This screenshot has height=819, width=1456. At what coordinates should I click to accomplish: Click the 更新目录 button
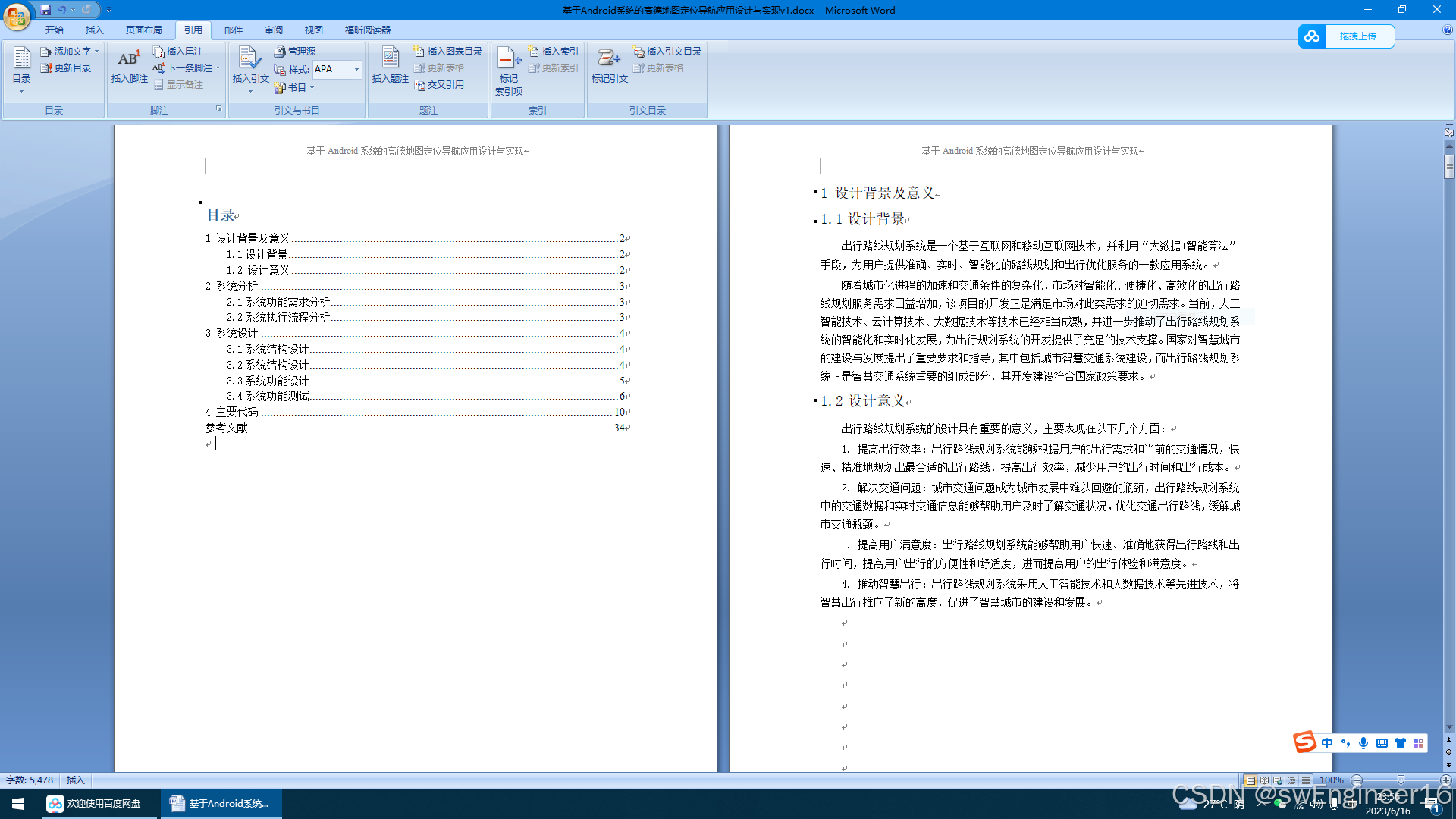[x=67, y=68]
